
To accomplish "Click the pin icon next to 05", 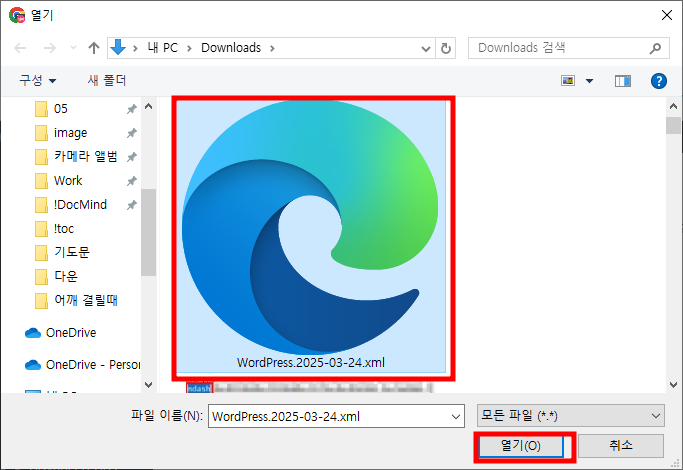I will 132,109.
